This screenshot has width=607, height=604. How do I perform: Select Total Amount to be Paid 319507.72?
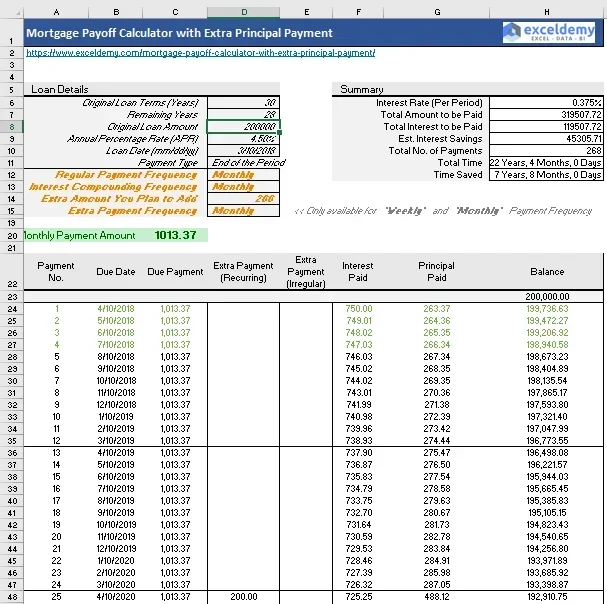[x=546, y=115]
